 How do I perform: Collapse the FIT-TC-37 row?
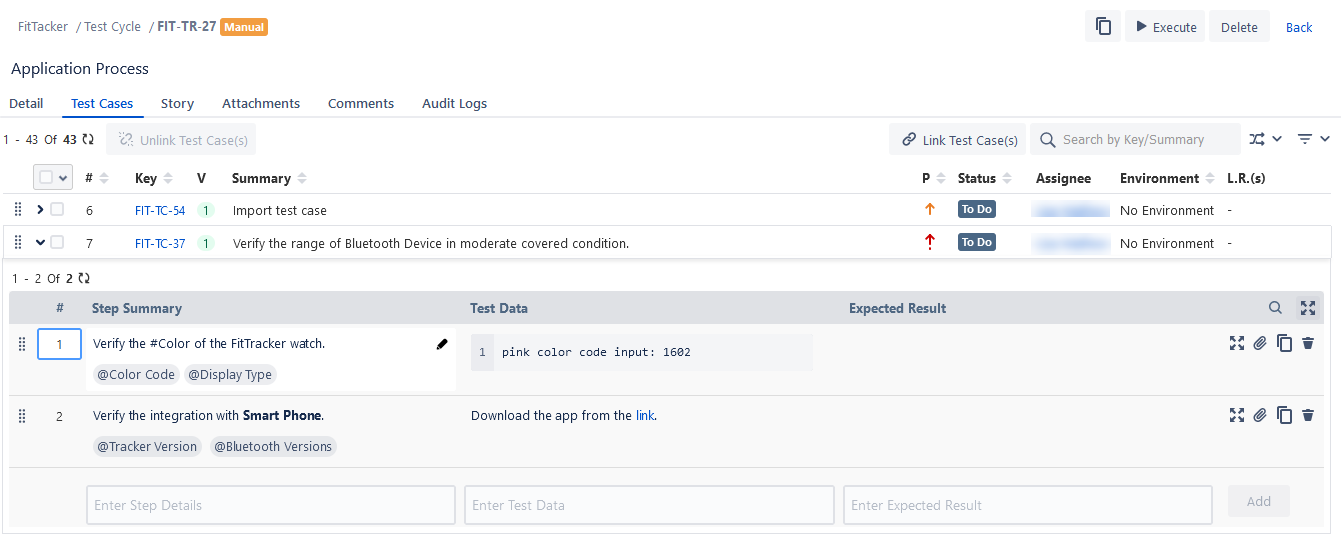[40, 242]
